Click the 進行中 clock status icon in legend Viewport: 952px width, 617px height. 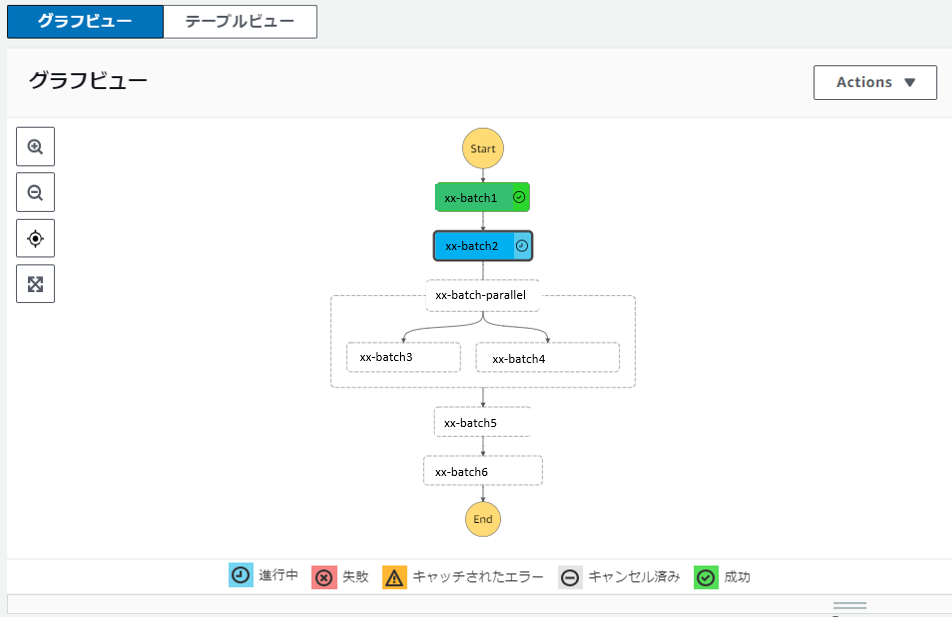[240, 577]
